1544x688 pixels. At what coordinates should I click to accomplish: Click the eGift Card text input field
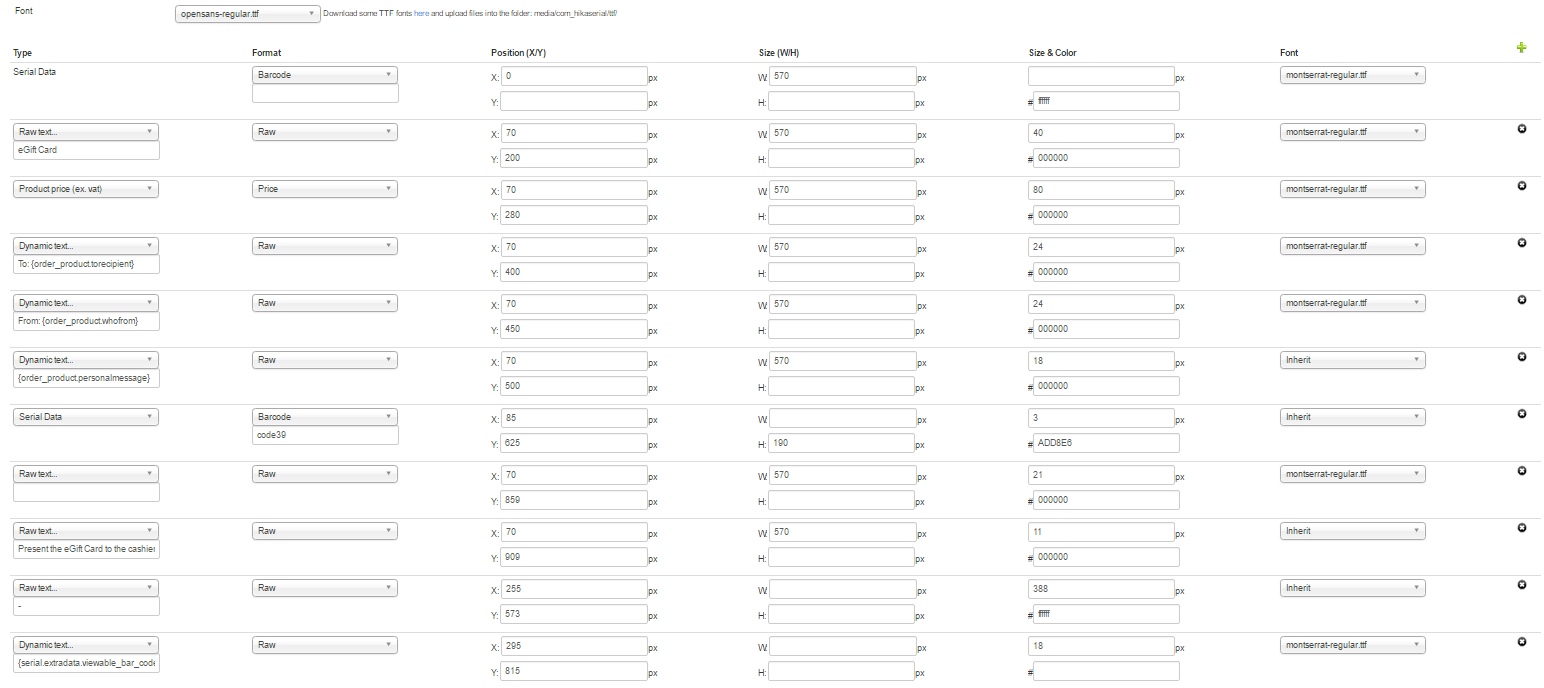pos(86,150)
